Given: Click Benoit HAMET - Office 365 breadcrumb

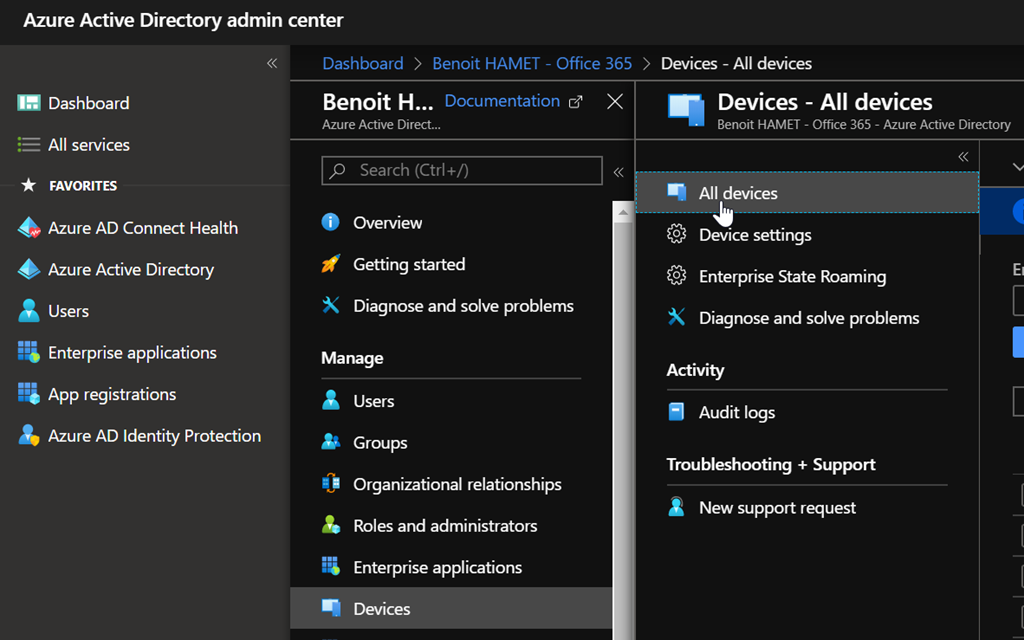Looking at the screenshot, I should (x=532, y=63).
